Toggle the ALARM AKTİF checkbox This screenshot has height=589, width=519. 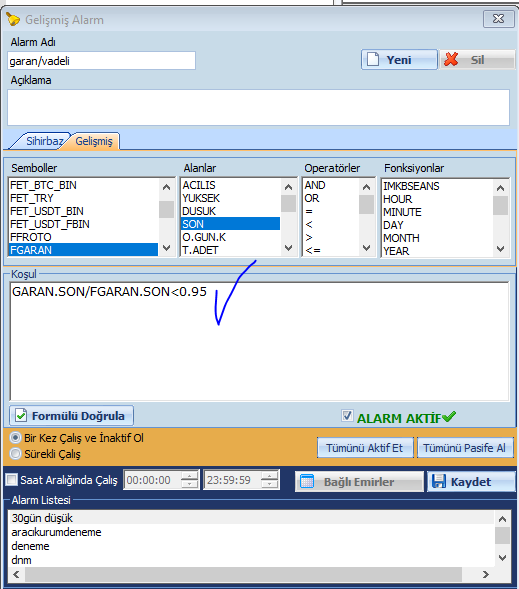coord(347,415)
